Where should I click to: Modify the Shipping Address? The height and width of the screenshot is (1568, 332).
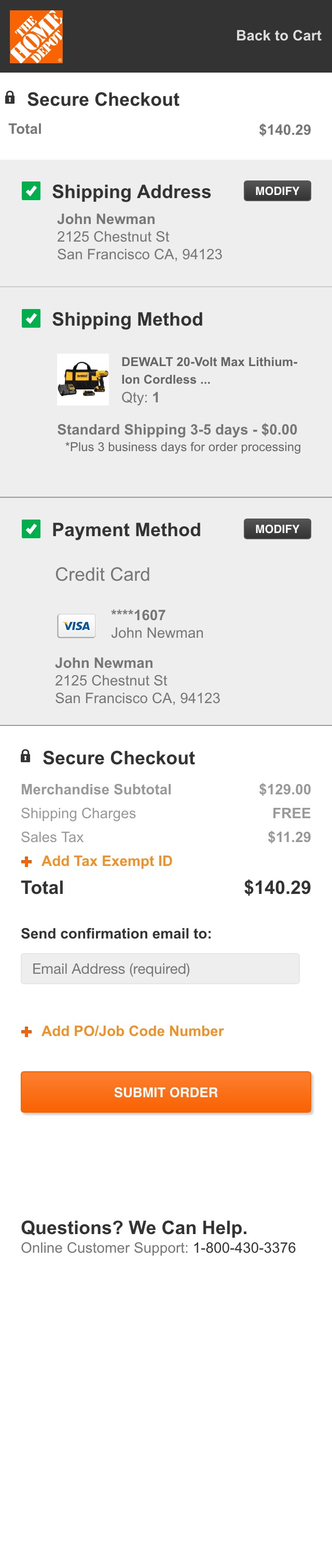point(277,190)
